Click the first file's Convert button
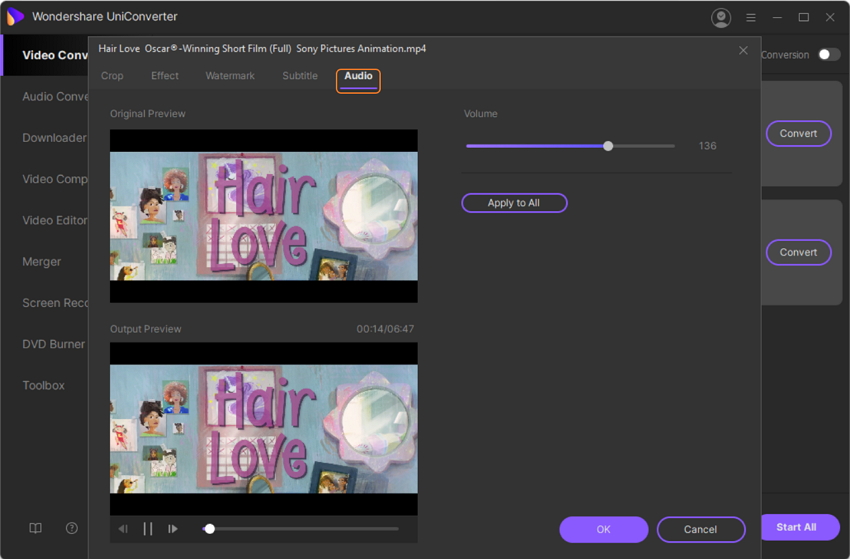This screenshot has width=850, height=559. point(799,133)
